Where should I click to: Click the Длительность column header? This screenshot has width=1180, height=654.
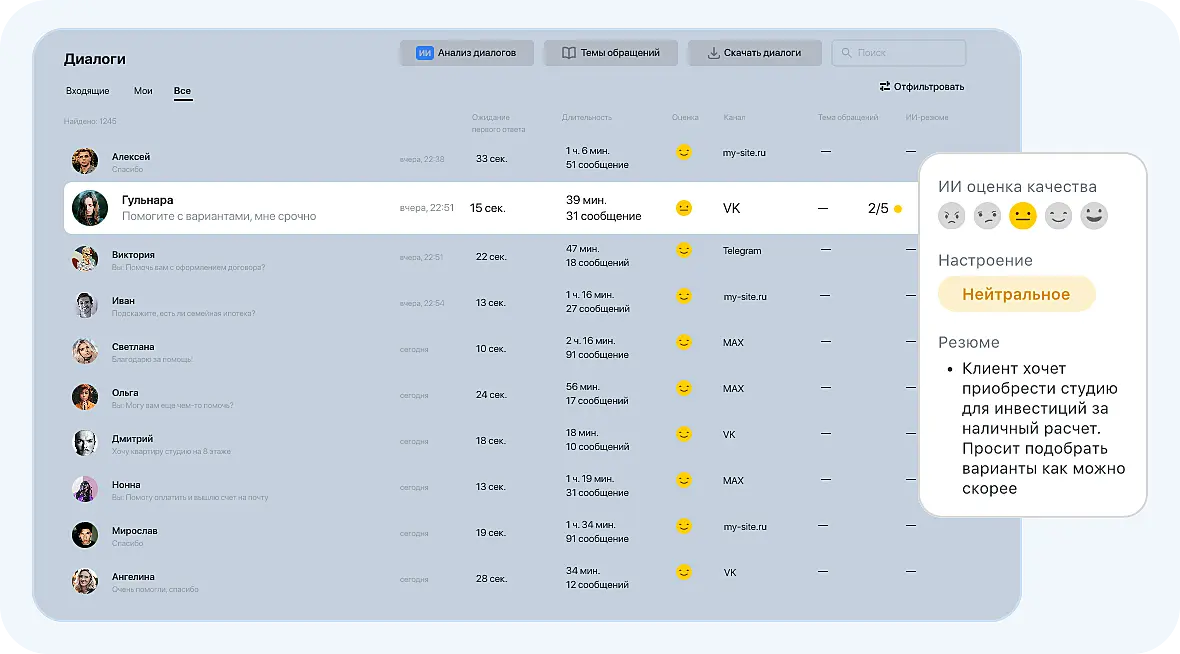click(586, 117)
